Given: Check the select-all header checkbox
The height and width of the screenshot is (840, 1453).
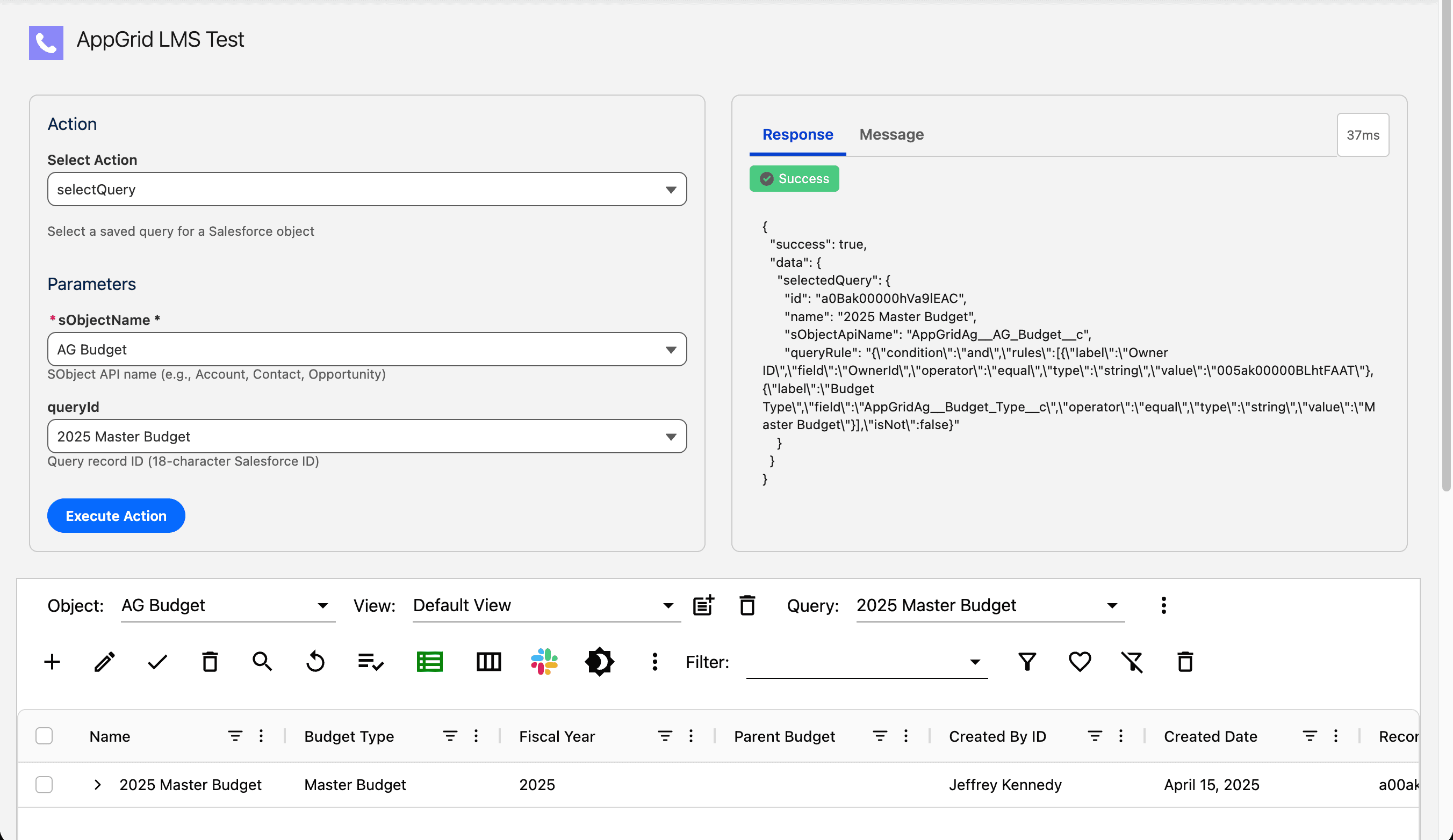Looking at the screenshot, I should point(44,736).
